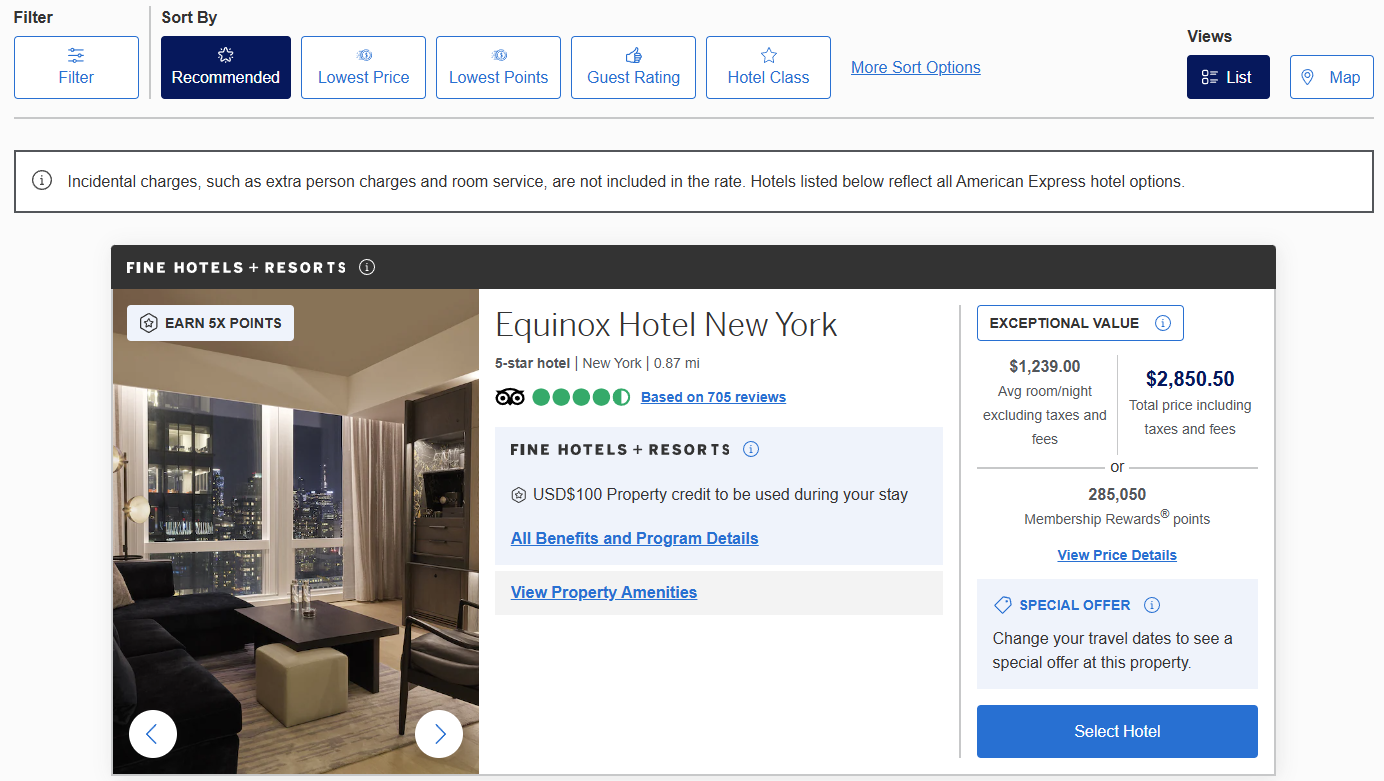Screen dimensions: 1384x781
Task: Expand More Sort Options
Action: (915, 67)
